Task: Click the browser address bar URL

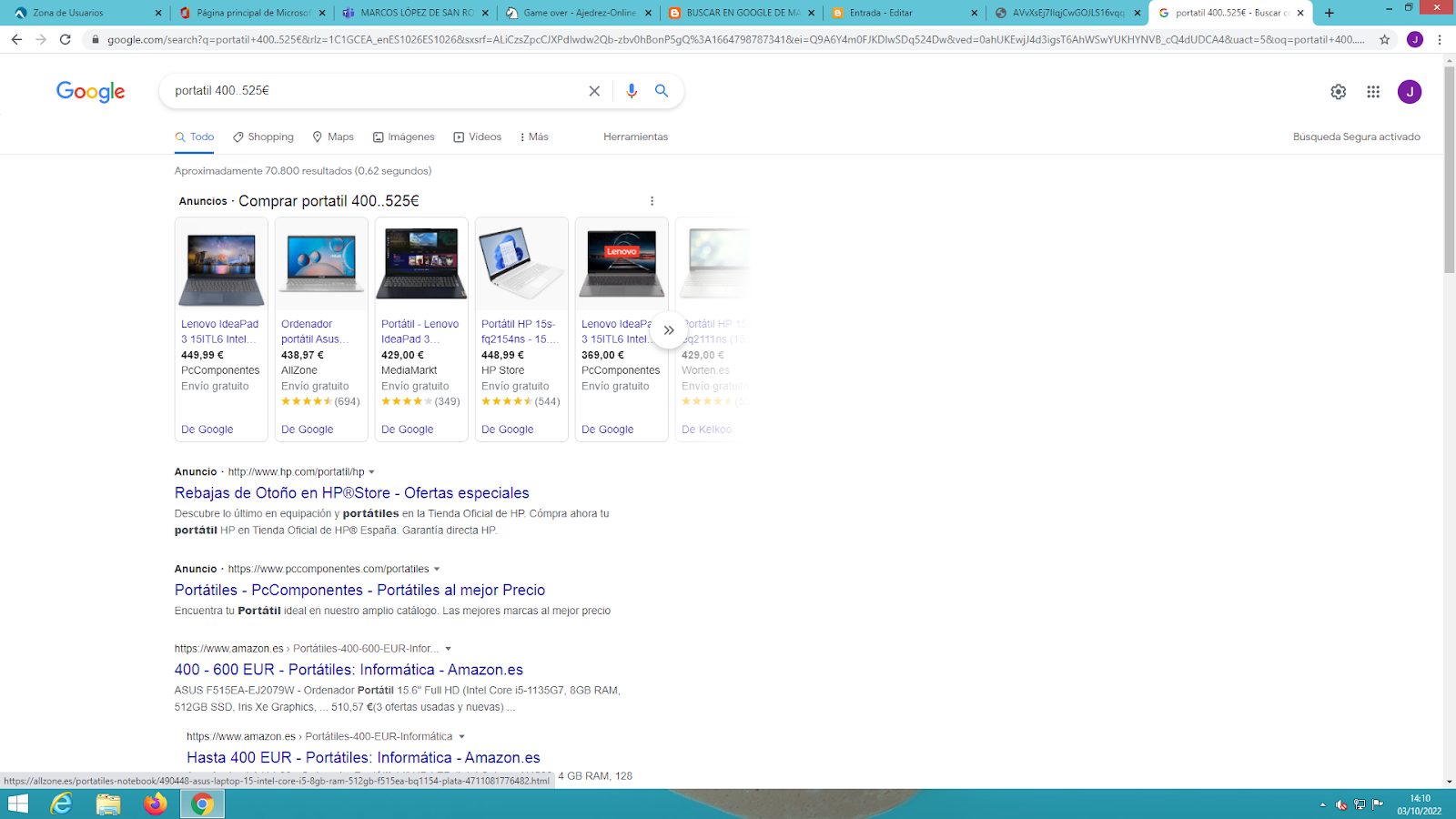Action: [735, 40]
